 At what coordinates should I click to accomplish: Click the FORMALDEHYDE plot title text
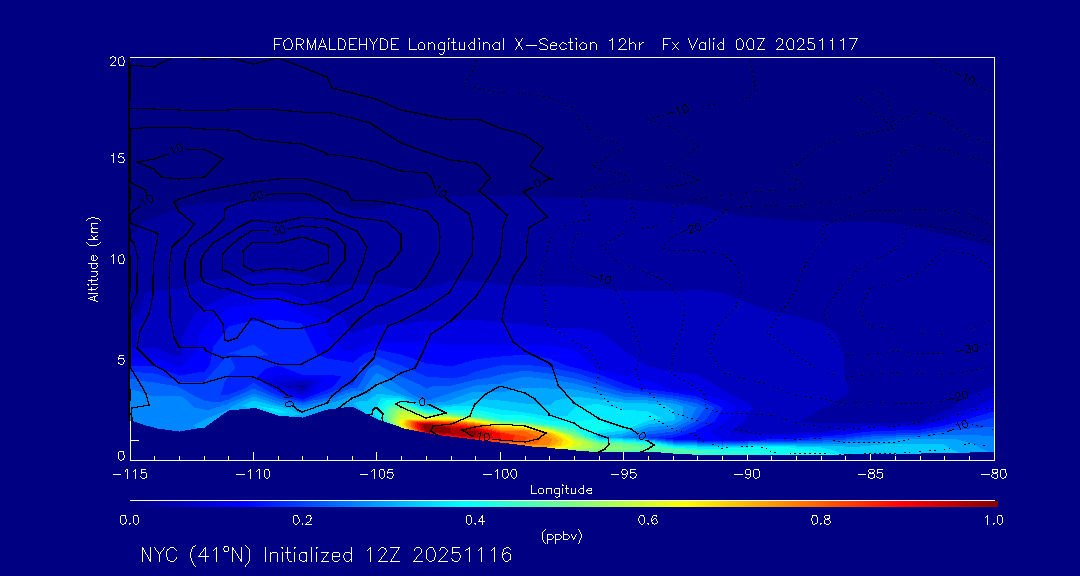pos(565,45)
